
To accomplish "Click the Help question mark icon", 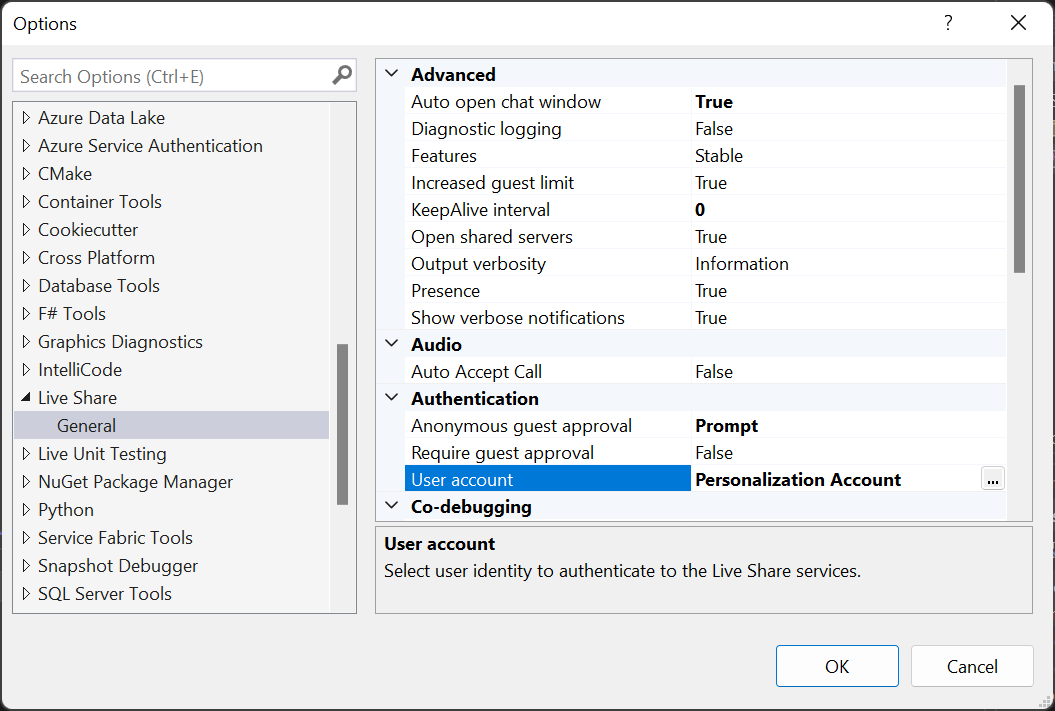I will tap(947, 22).
